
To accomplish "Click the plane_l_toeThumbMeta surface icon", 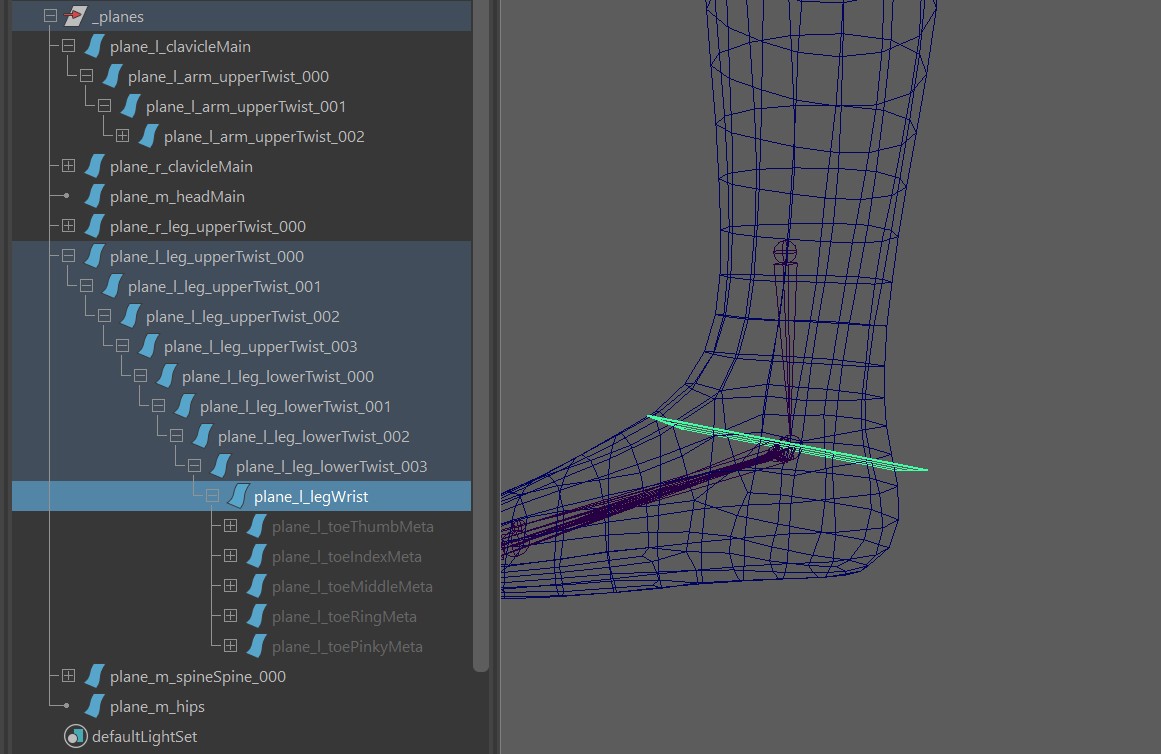I will (257, 526).
